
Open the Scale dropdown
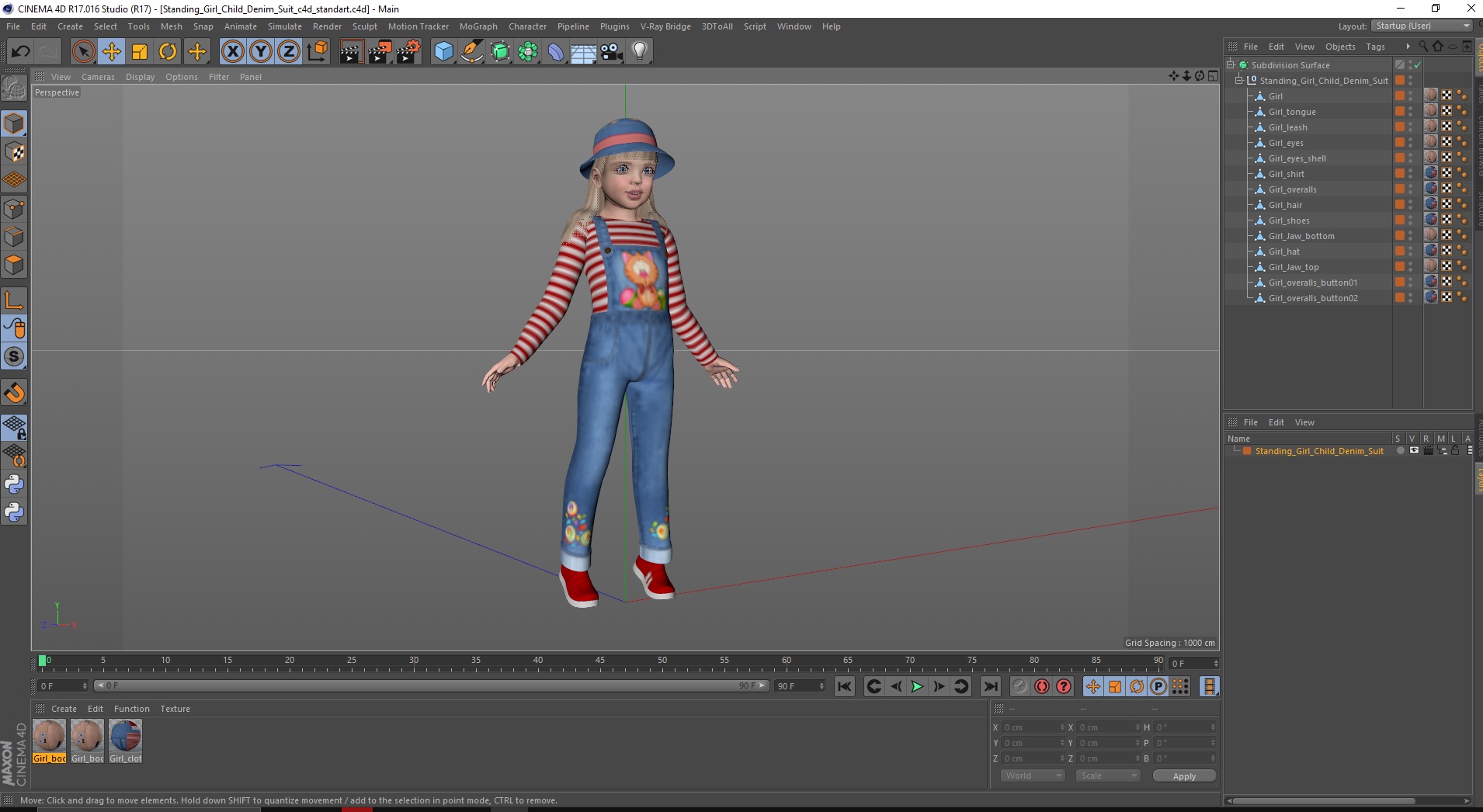1107,776
